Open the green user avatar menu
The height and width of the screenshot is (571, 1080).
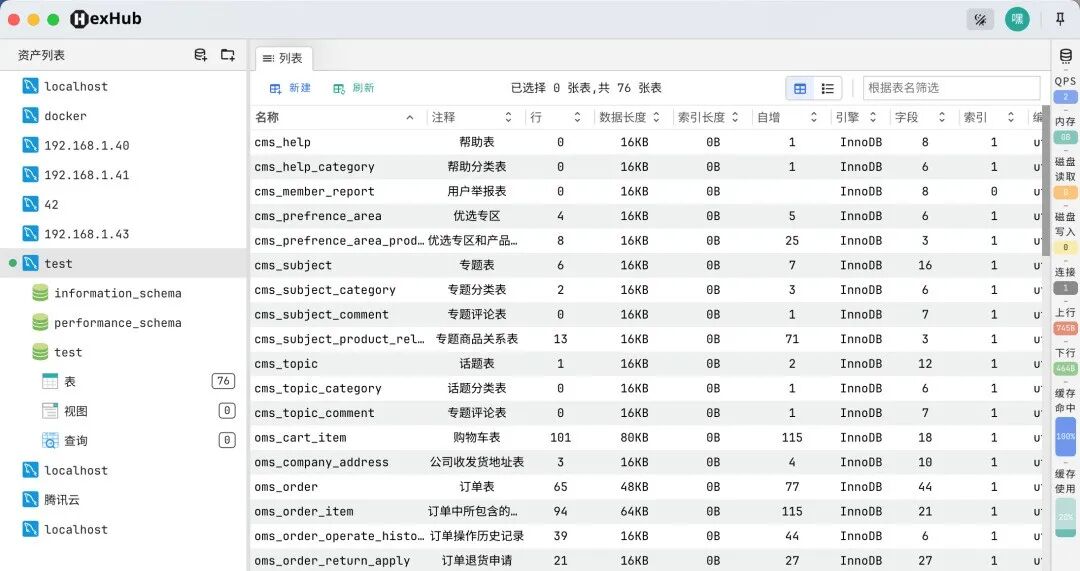(1017, 19)
